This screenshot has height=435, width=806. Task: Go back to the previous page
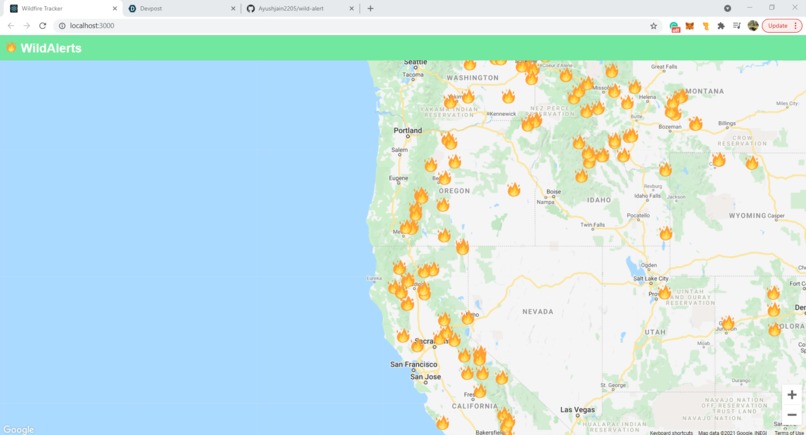[11, 26]
